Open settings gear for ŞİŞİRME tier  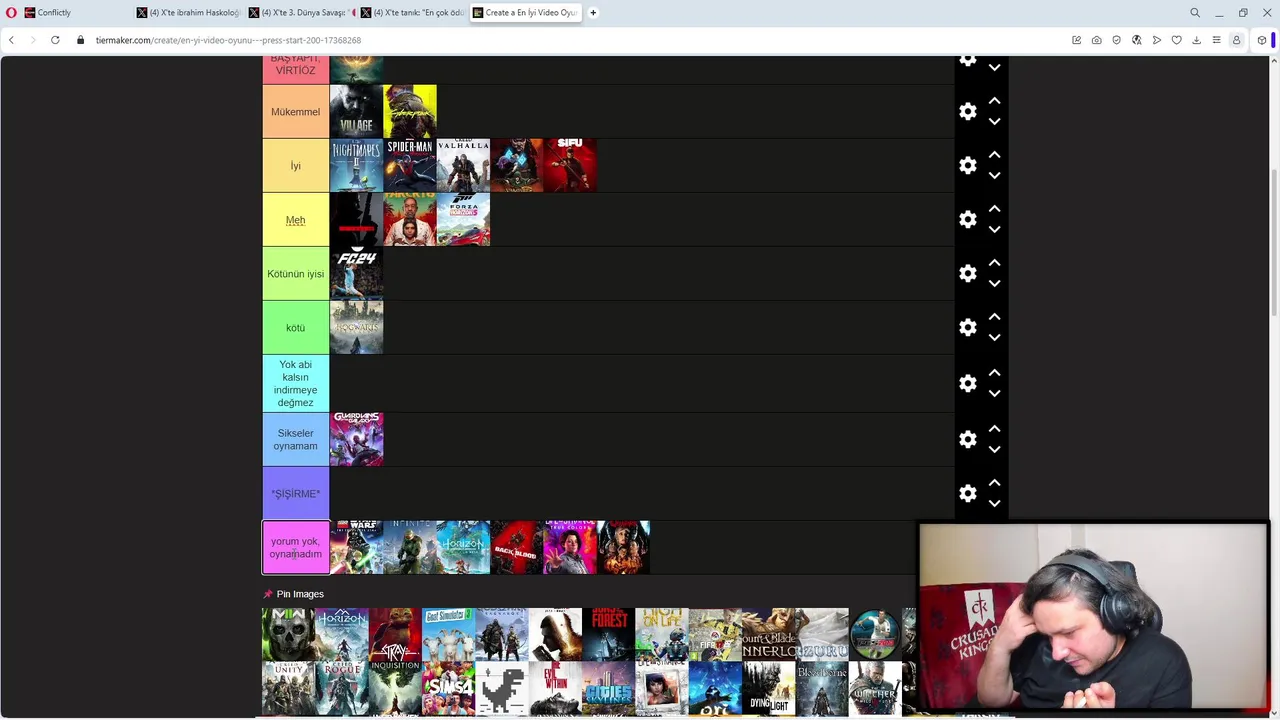point(967,493)
